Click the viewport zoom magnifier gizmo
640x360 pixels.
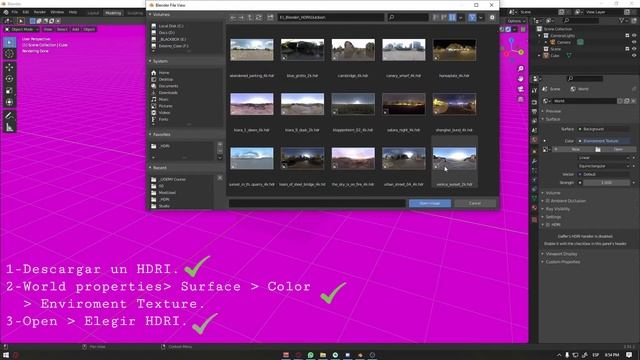coord(521,69)
